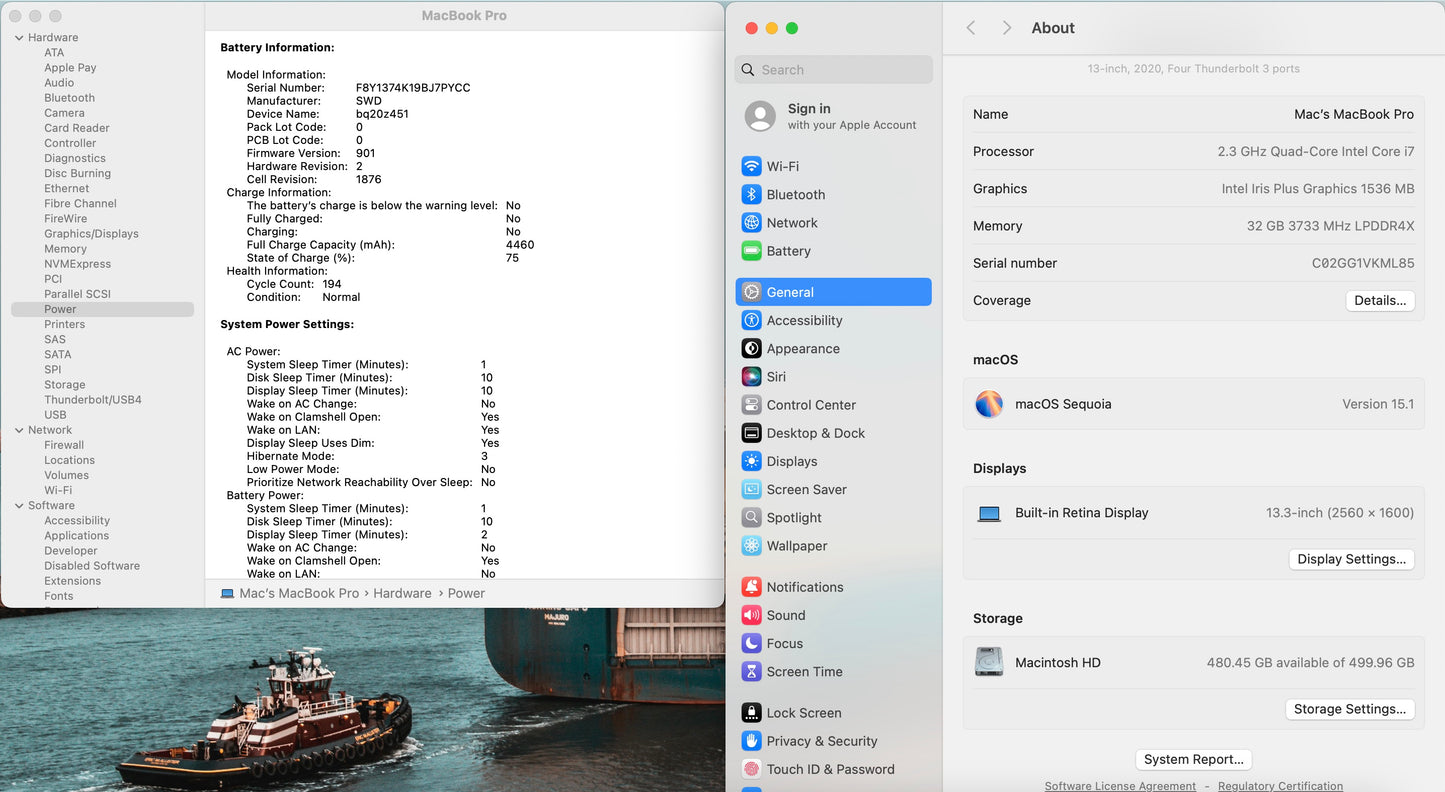Viewport: 1445px width, 792px height.
Task: Click the macOS Sequoia logo icon
Action: [989, 404]
